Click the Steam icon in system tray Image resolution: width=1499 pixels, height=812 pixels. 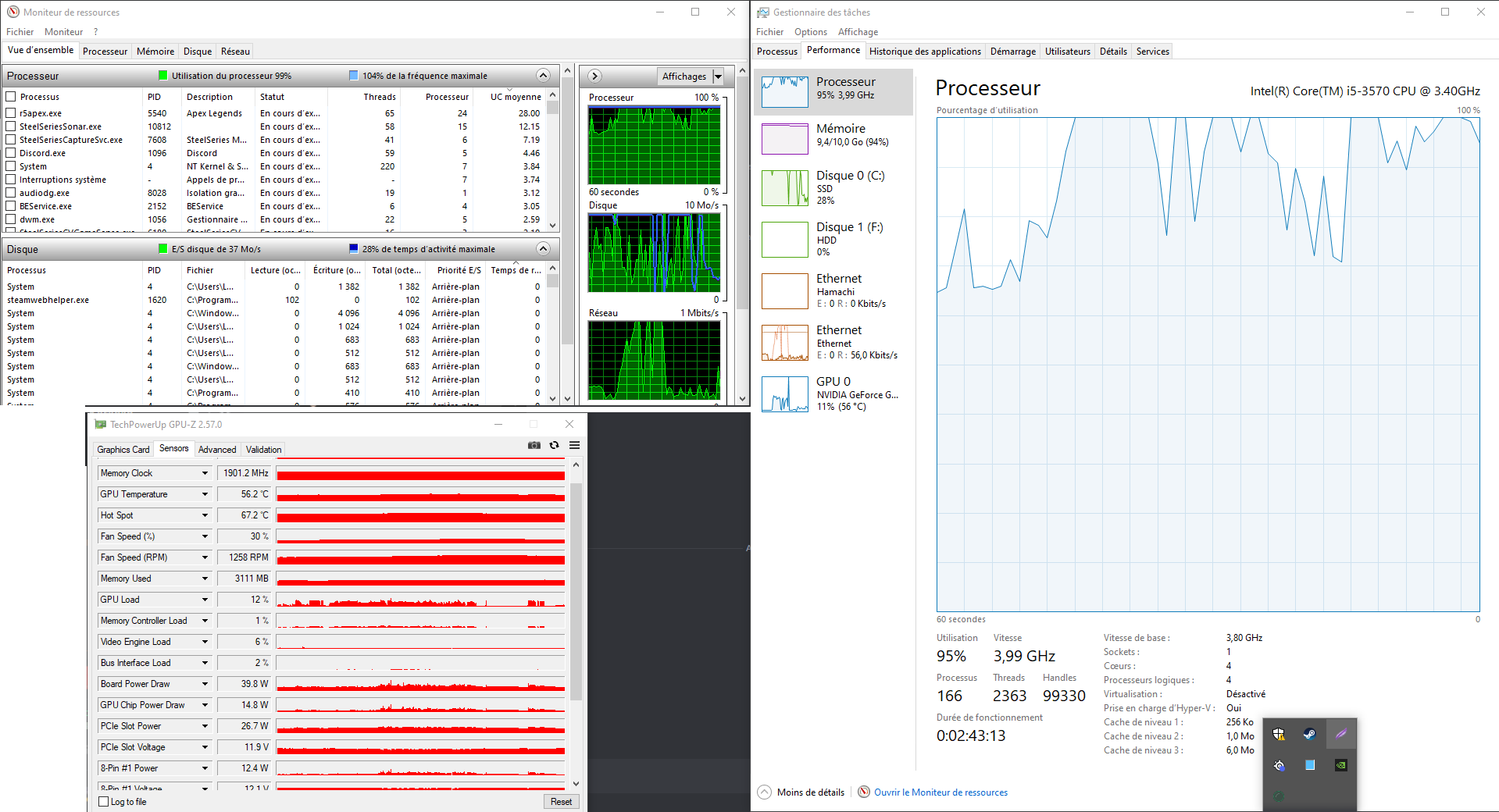(1309, 734)
